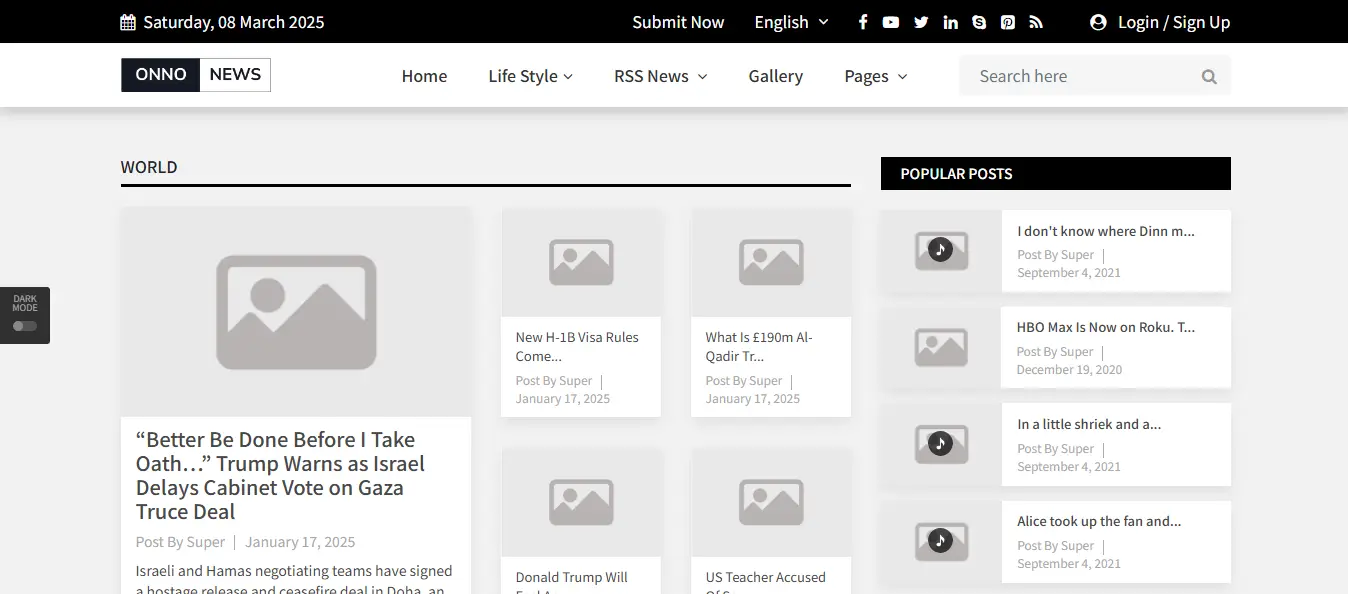Click "Post By Super" under the Gaza headline

(x=181, y=542)
